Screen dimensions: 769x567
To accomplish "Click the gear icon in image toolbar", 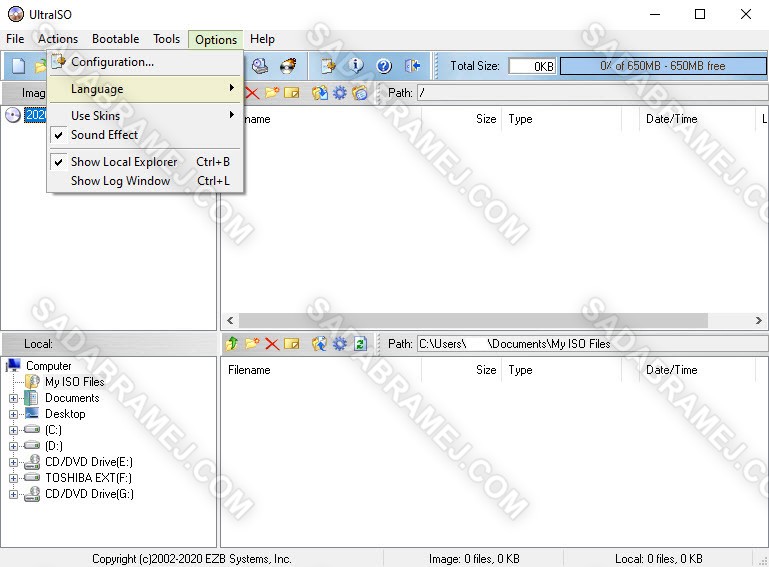I will [339, 93].
